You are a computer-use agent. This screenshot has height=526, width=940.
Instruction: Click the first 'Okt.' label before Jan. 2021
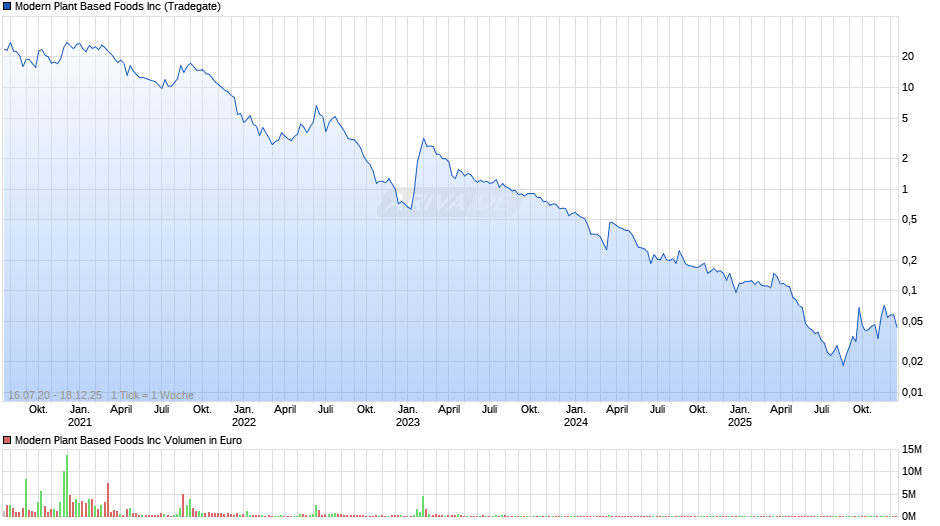(x=38, y=410)
